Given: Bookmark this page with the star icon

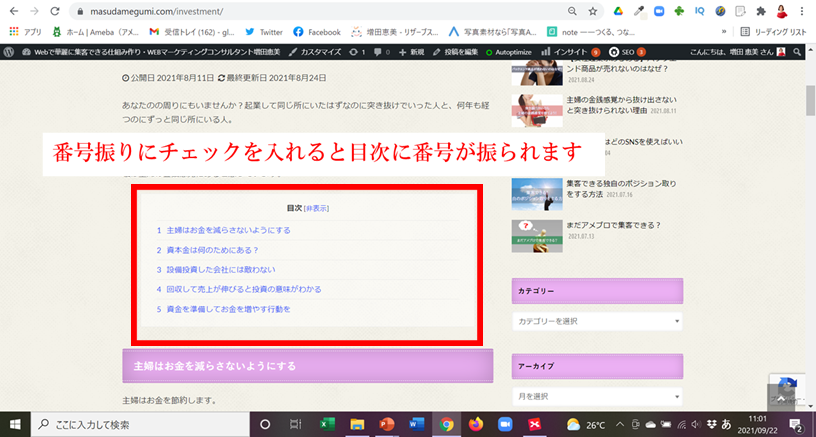Looking at the screenshot, I should click(592, 11).
